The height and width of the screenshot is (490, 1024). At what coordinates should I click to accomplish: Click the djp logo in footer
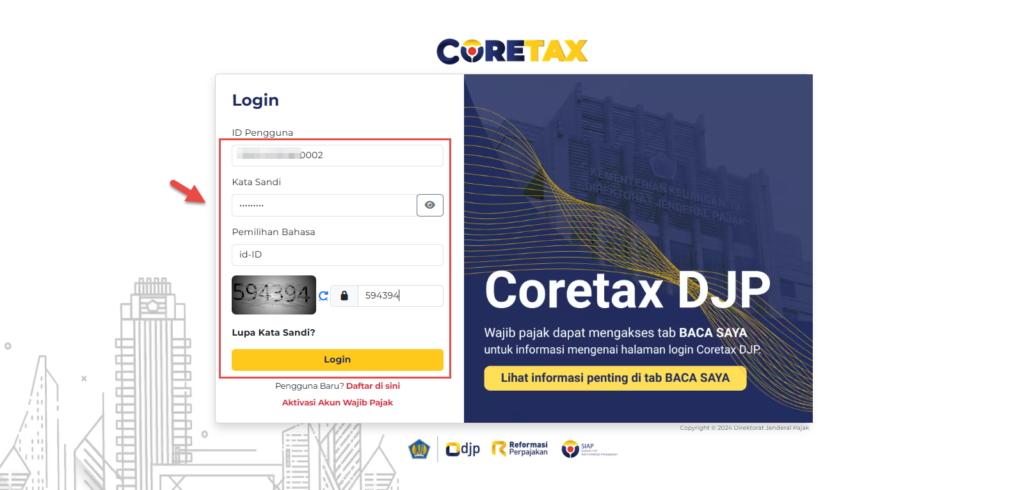(x=463, y=449)
